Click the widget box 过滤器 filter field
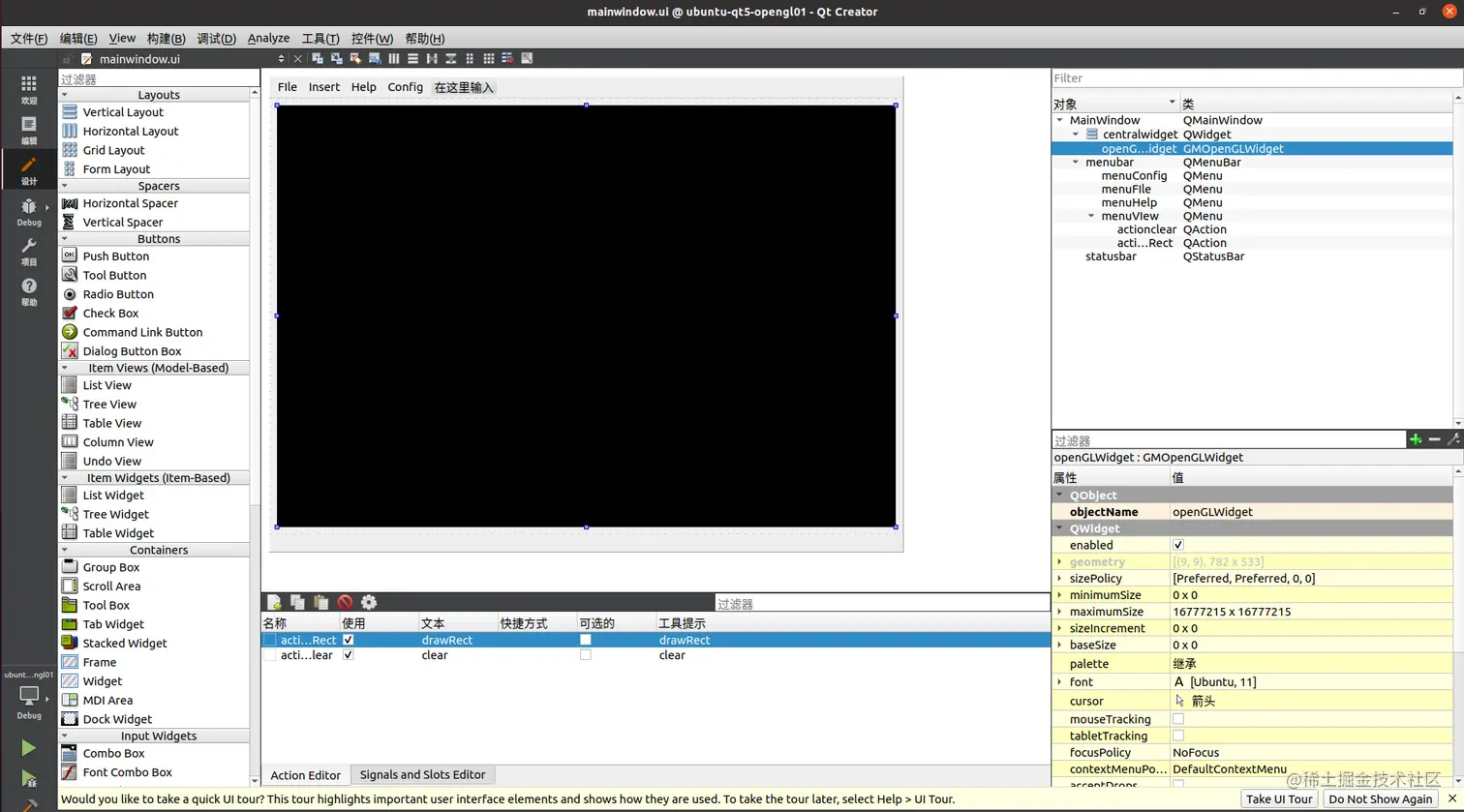The width and height of the screenshot is (1464, 812). click(159, 79)
